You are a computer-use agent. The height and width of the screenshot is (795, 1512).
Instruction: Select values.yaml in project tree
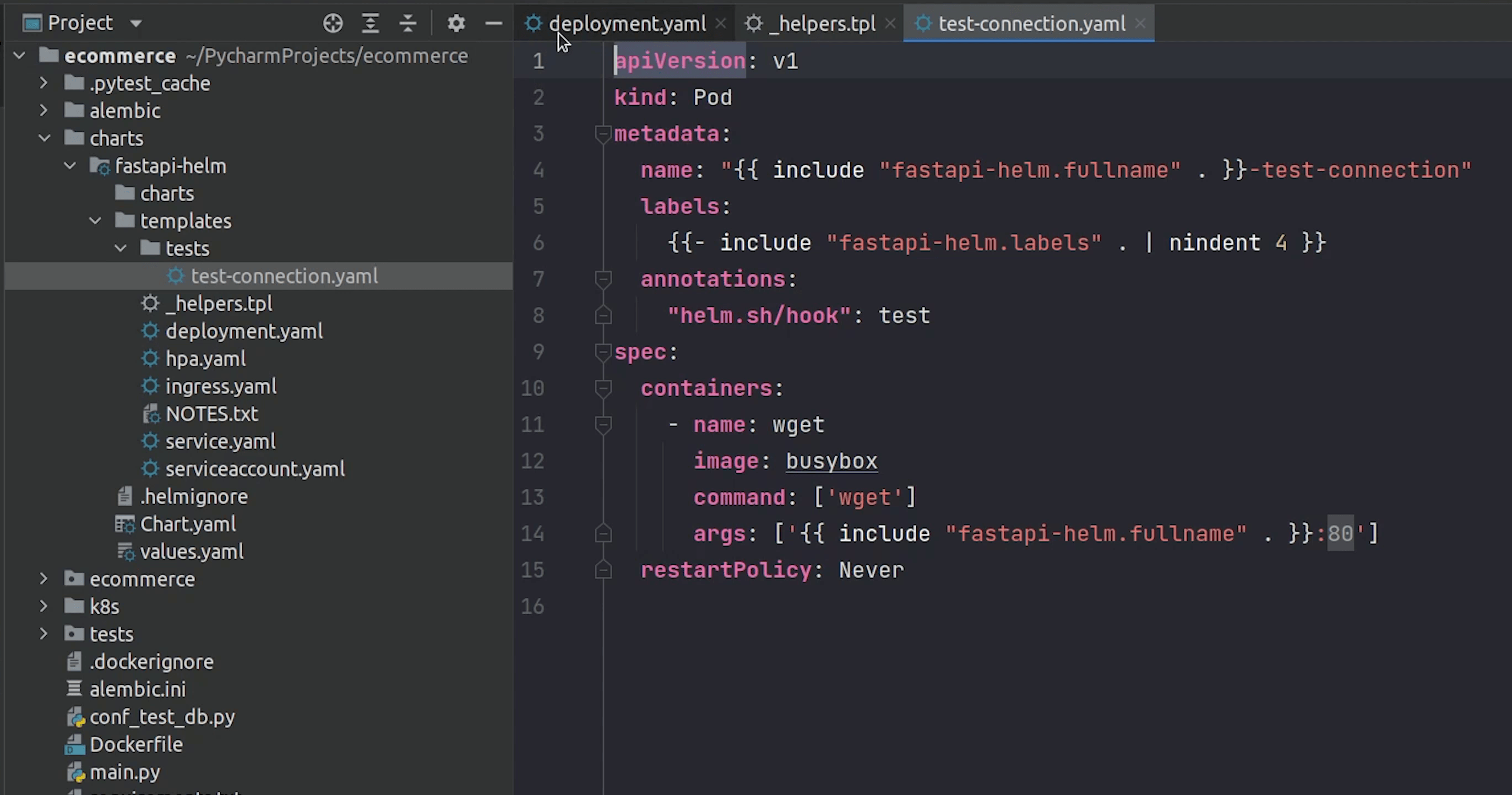click(192, 552)
